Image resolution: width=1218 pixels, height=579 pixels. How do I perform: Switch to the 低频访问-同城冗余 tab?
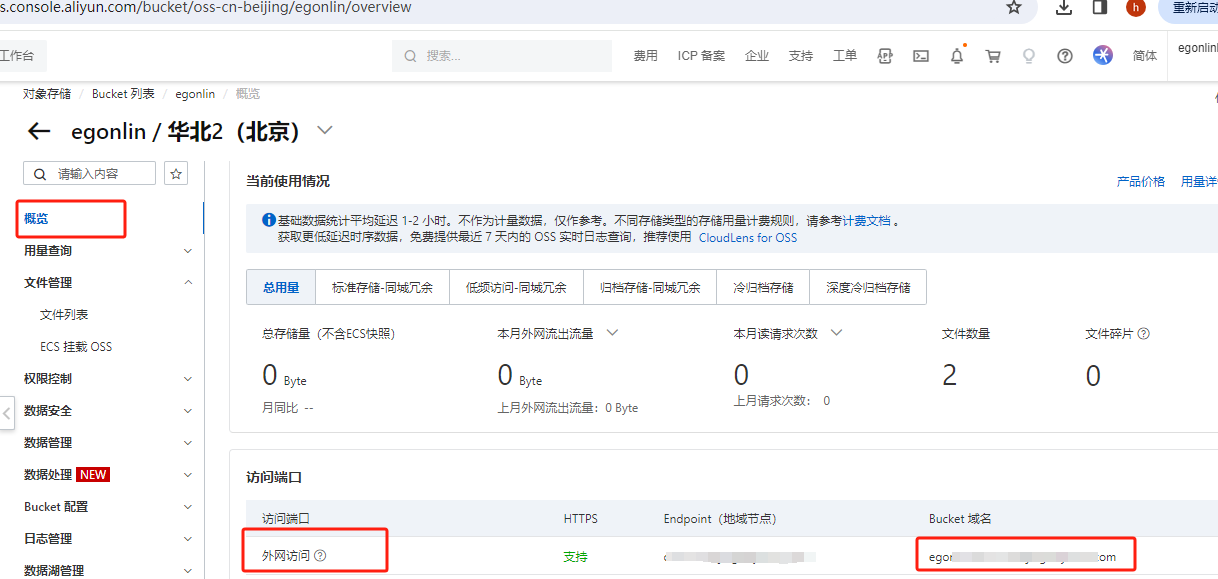pyautogui.click(x=516, y=287)
